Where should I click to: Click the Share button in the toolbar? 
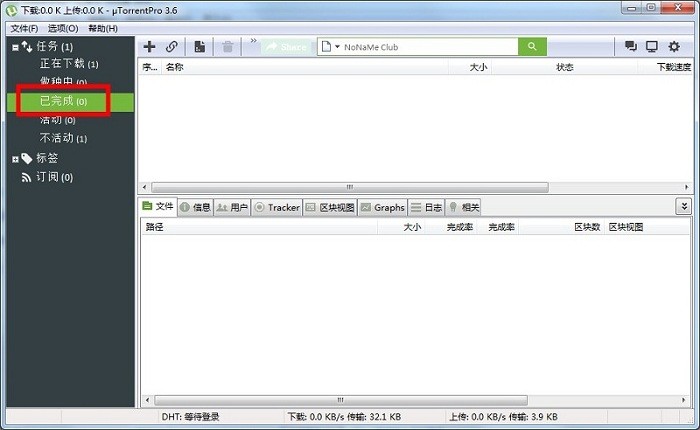point(286,47)
